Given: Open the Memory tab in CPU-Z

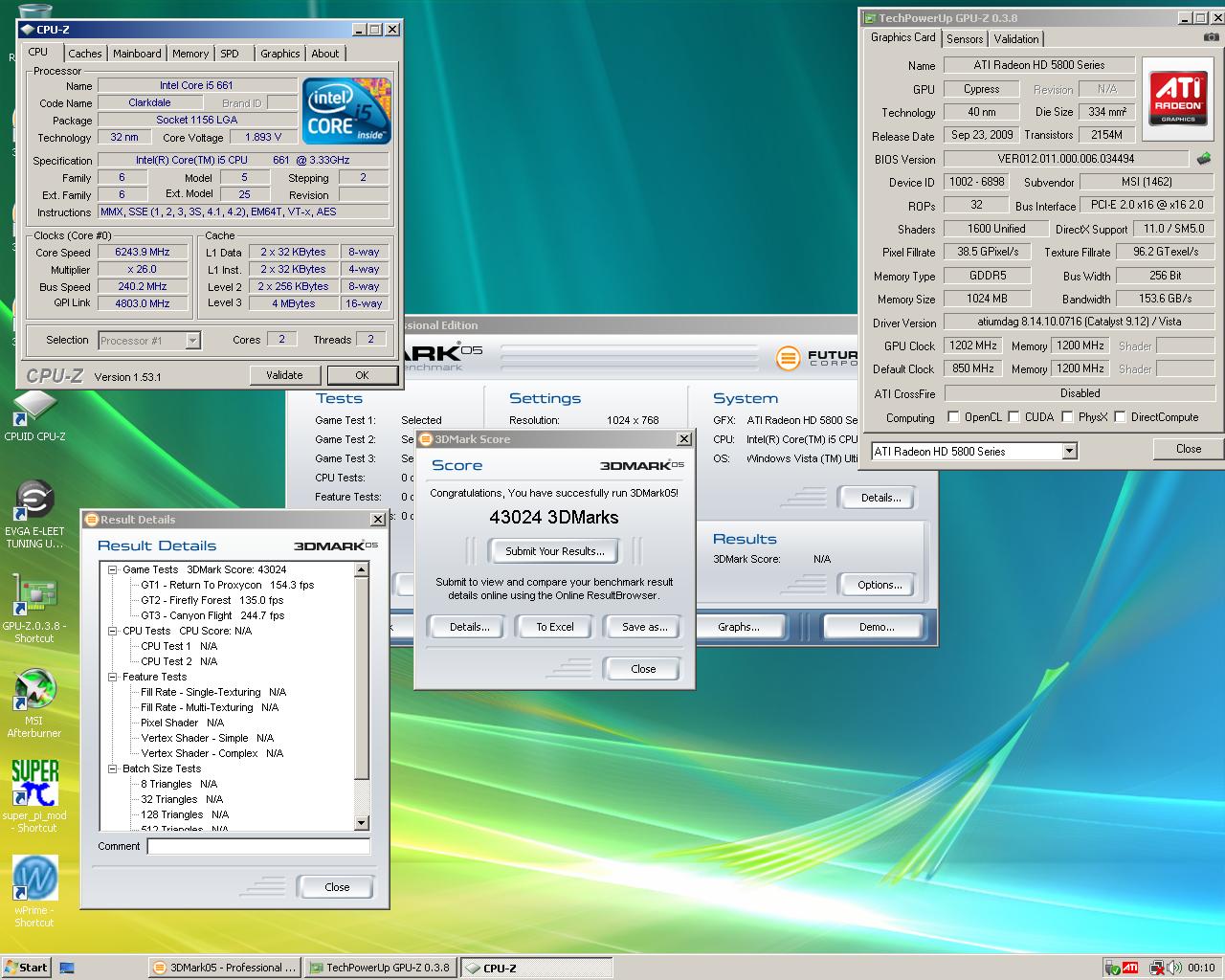Looking at the screenshot, I should 190,54.
